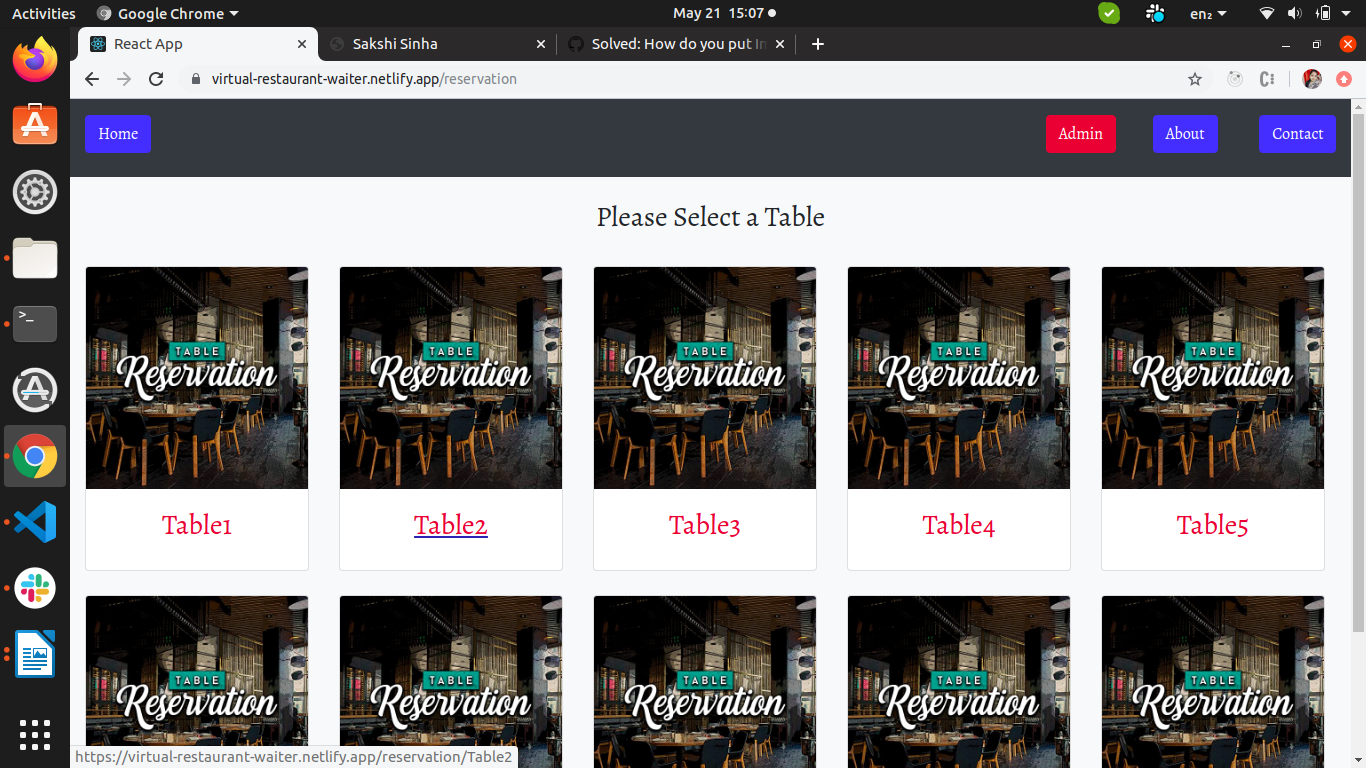The height and width of the screenshot is (768, 1366).
Task: Select the Table1 link
Action: click(x=197, y=525)
